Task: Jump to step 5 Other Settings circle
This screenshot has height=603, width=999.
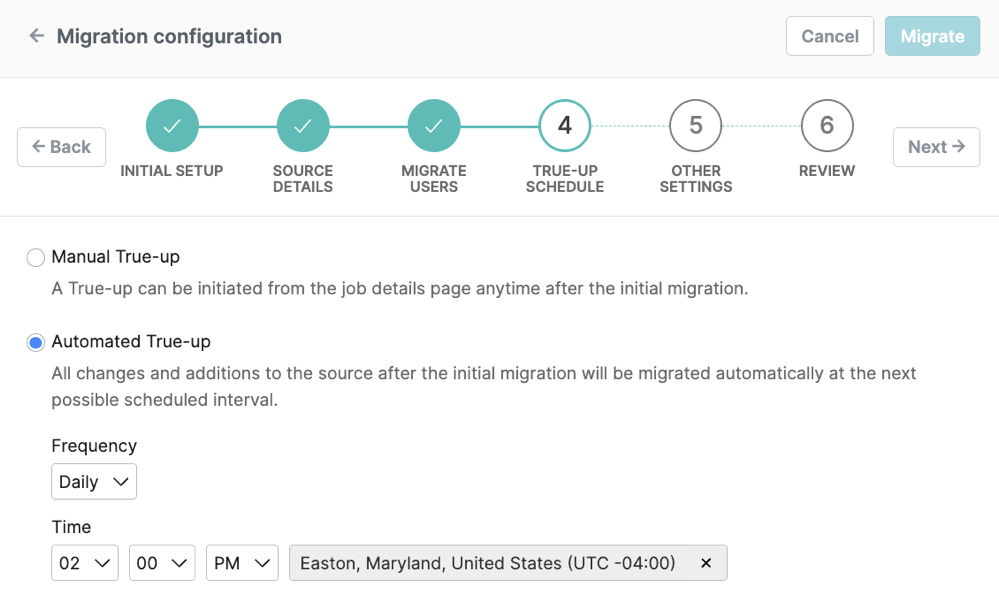Action: point(696,126)
